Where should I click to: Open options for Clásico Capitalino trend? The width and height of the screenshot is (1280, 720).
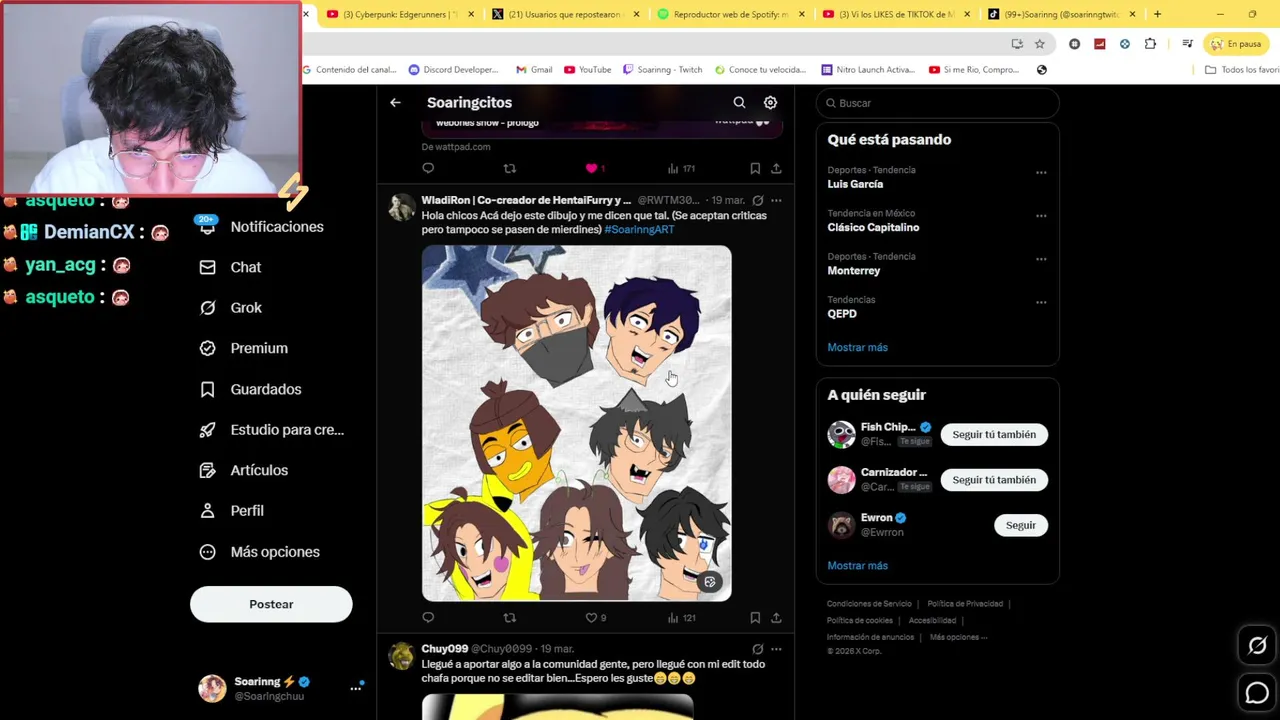(x=1041, y=215)
